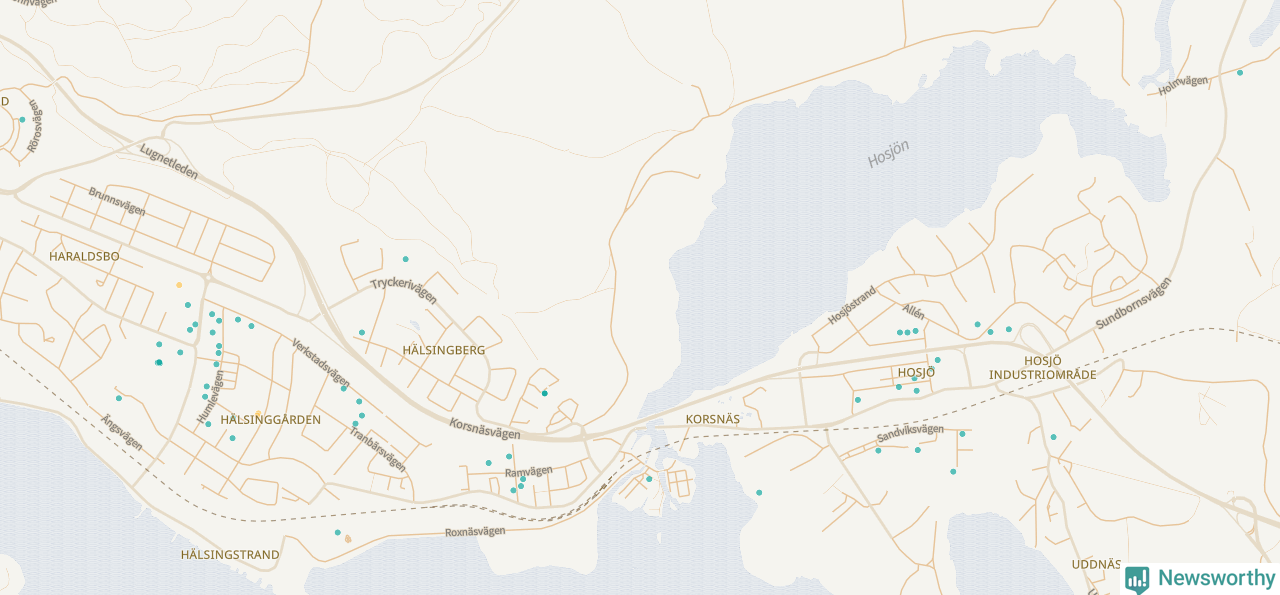The height and width of the screenshot is (595, 1280).
Task: Select the teal marker below Hosjö Industriområde
Action: click(x=1053, y=437)
